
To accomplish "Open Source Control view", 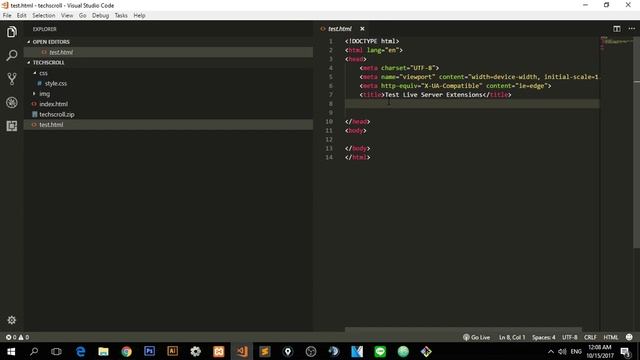I will pos(11,79).
